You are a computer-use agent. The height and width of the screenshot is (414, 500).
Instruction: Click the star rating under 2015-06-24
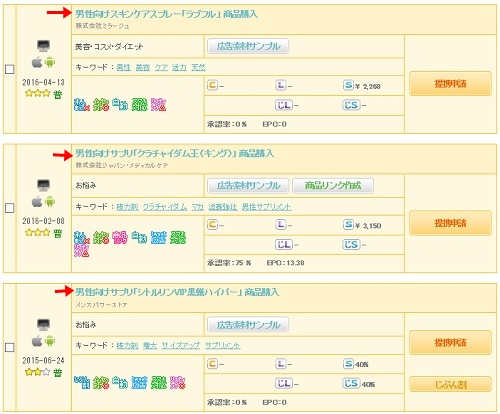[37, 372]
